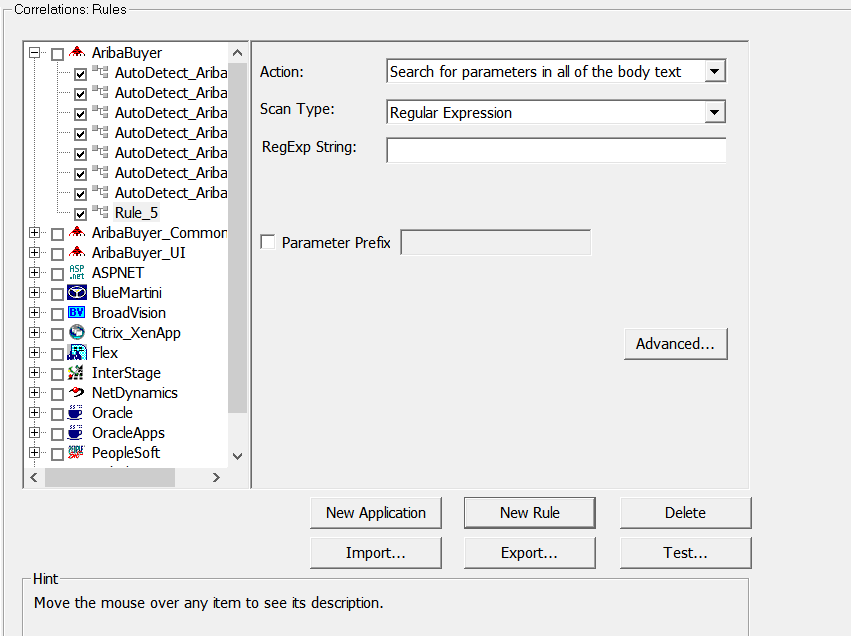Enable the Parameter Prefix checkbox
The width and height of the screenshot is (851, 636).
[268, 241]
